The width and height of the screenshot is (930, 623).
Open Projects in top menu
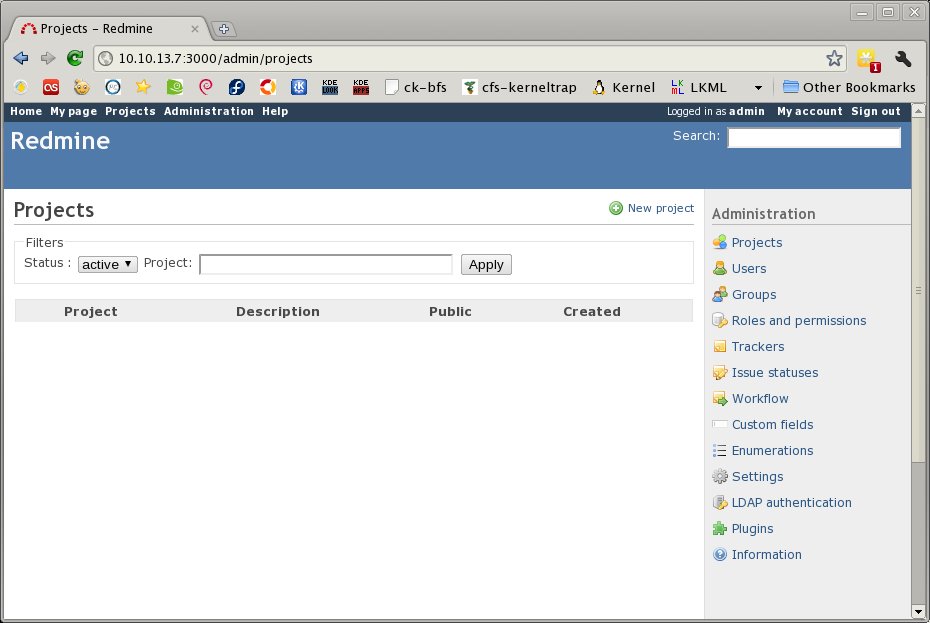pyautogui.click(x=130, y=112)
